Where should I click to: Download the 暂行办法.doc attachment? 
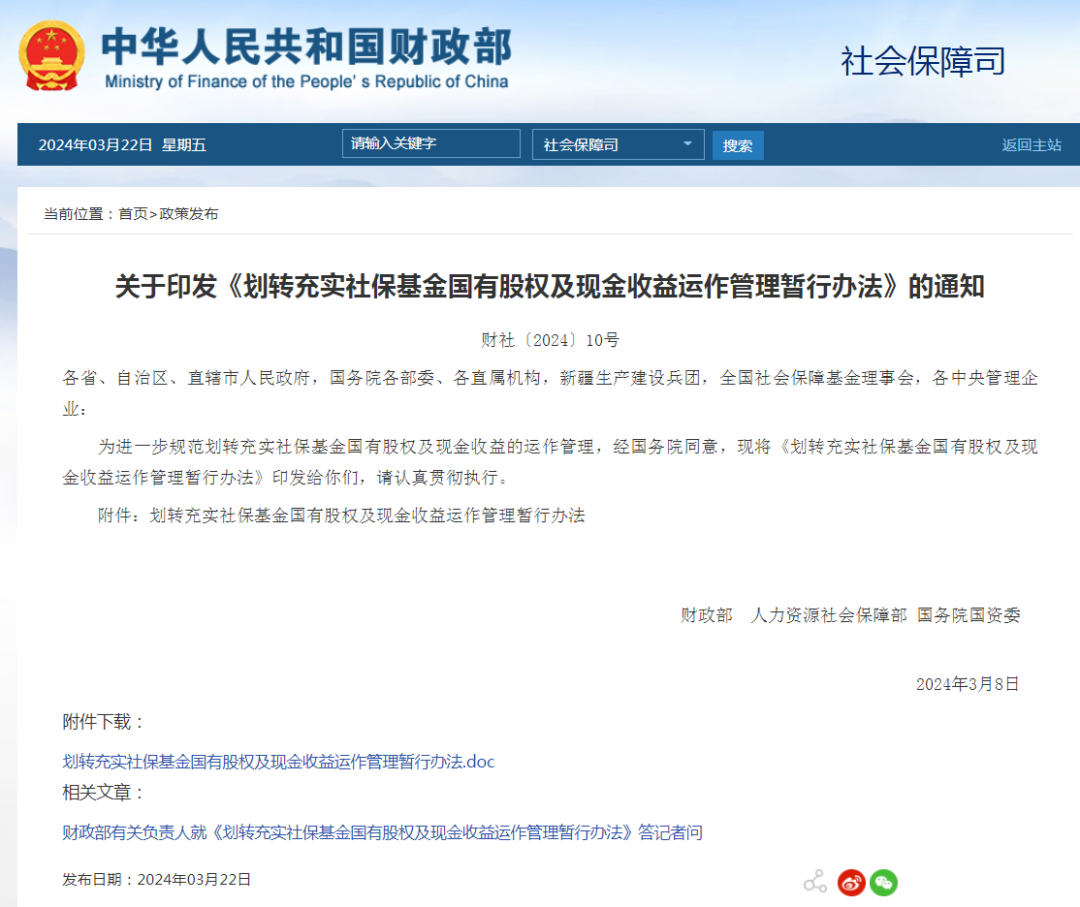coord(278,762)
